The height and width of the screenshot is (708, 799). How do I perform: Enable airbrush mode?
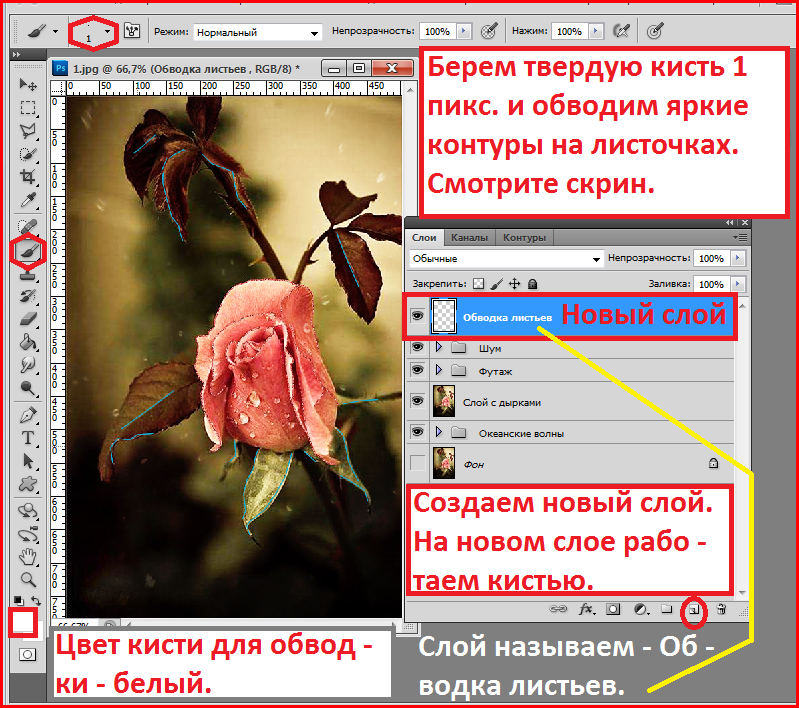click(x=621, y=31)
